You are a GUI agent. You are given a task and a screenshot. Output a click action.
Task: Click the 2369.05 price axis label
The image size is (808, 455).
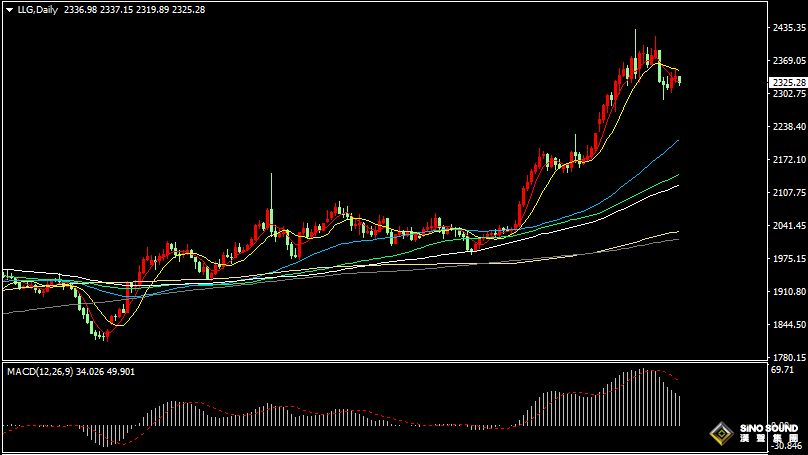tap(788, 61)
